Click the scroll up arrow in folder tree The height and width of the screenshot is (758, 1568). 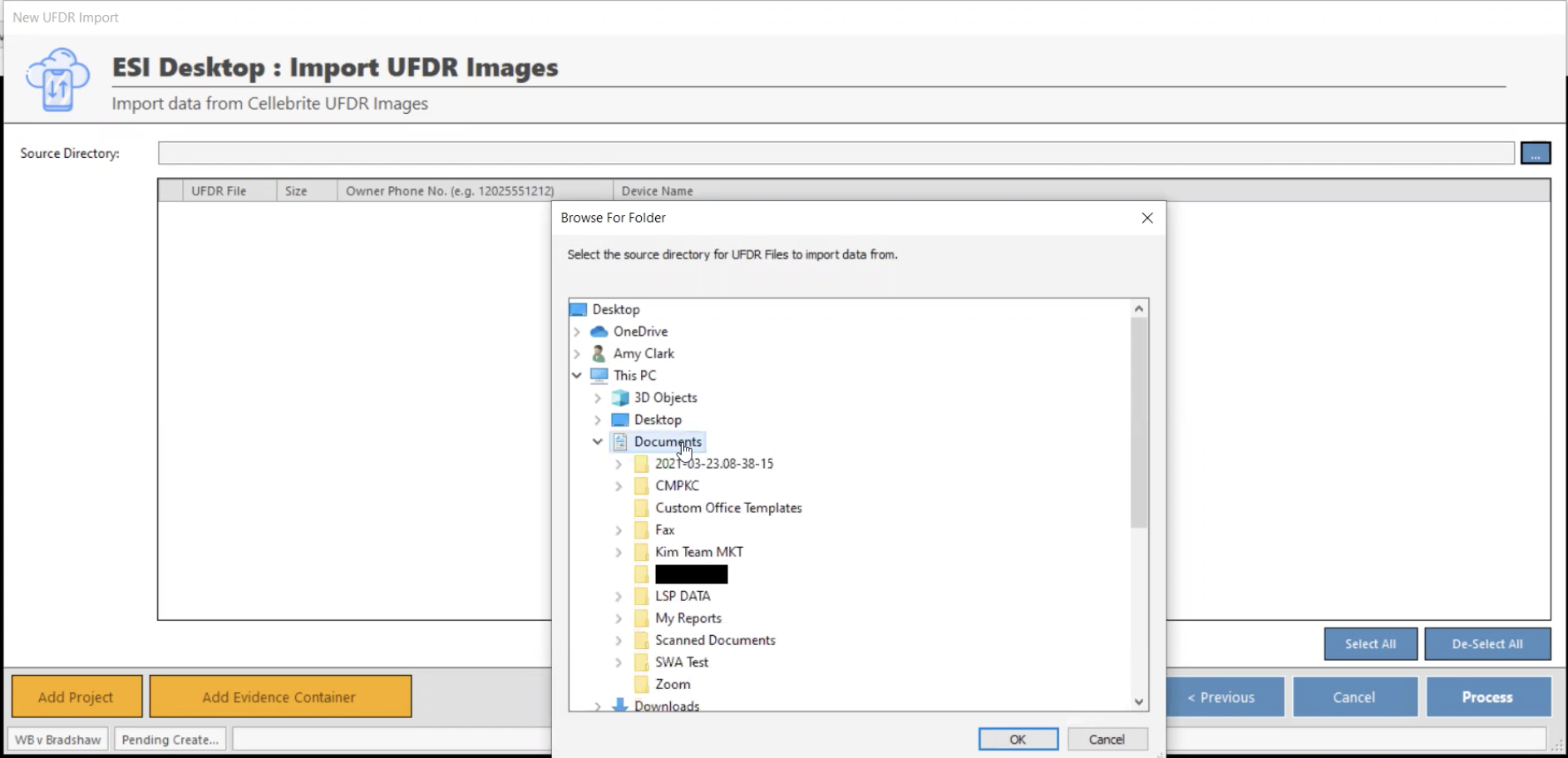(x=1139, y=308)
